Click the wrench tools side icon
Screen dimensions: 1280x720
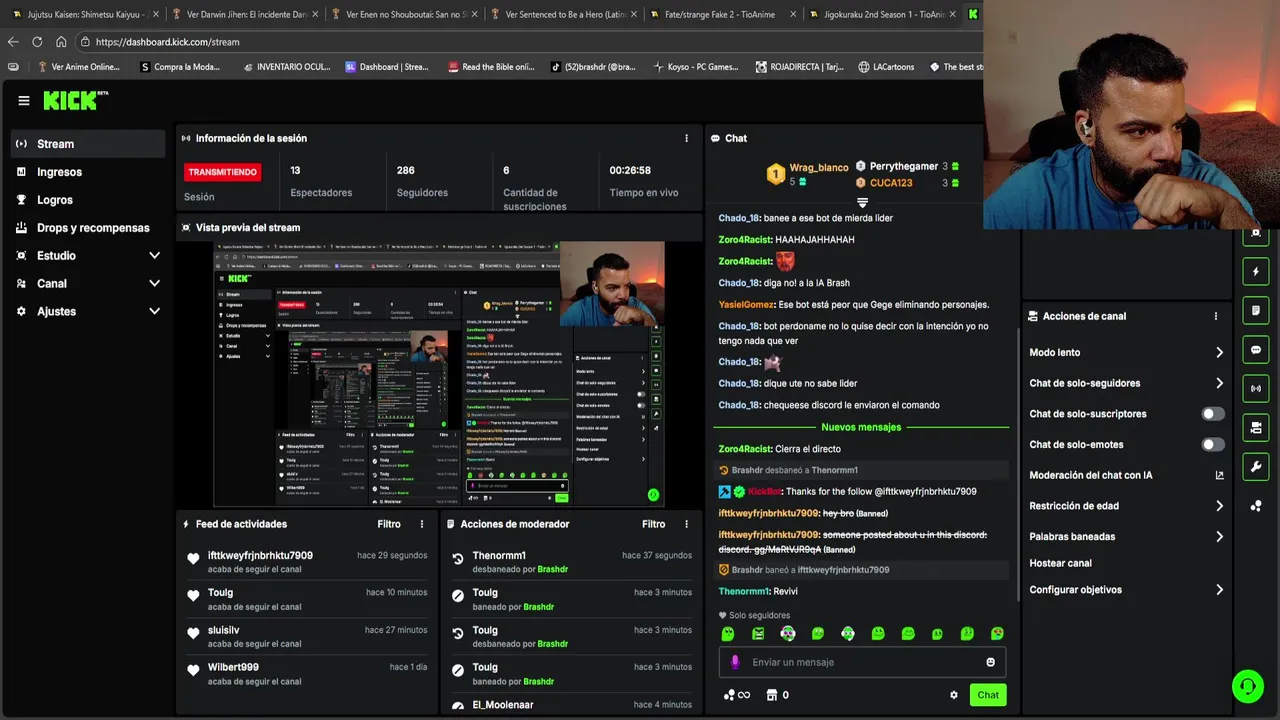(x=1256, y=467)
